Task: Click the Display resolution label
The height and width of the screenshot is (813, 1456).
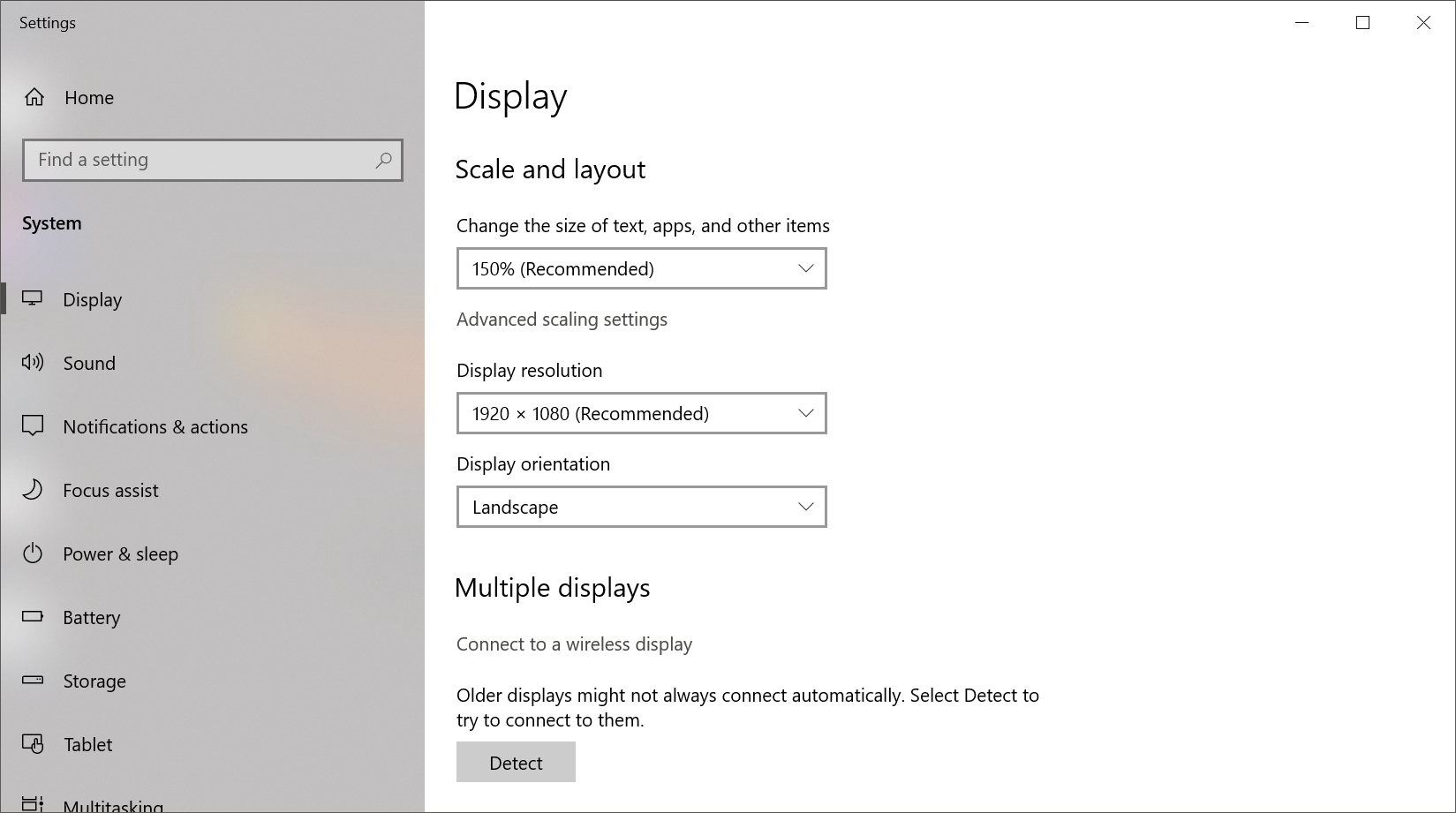Action: point(530,371)
